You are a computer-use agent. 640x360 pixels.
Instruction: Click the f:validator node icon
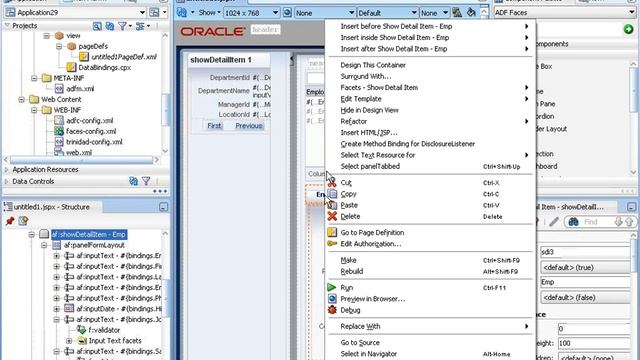82,330
